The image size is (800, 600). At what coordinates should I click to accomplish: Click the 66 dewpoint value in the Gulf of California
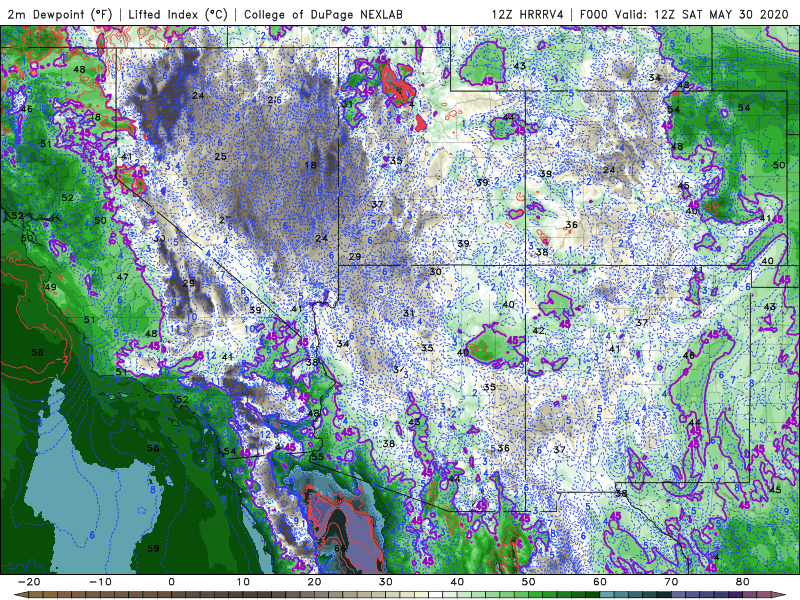[x=340, y=548]
